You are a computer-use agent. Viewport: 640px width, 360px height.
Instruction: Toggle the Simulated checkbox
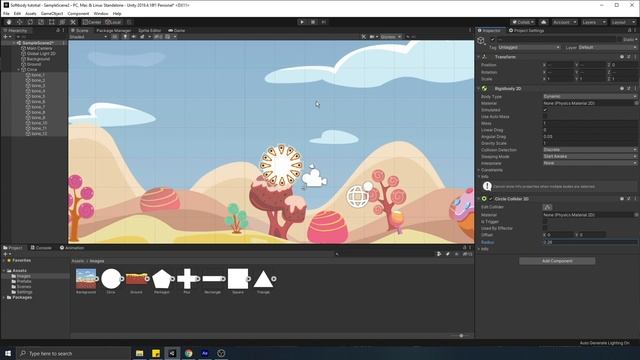(x=545, y=110)
